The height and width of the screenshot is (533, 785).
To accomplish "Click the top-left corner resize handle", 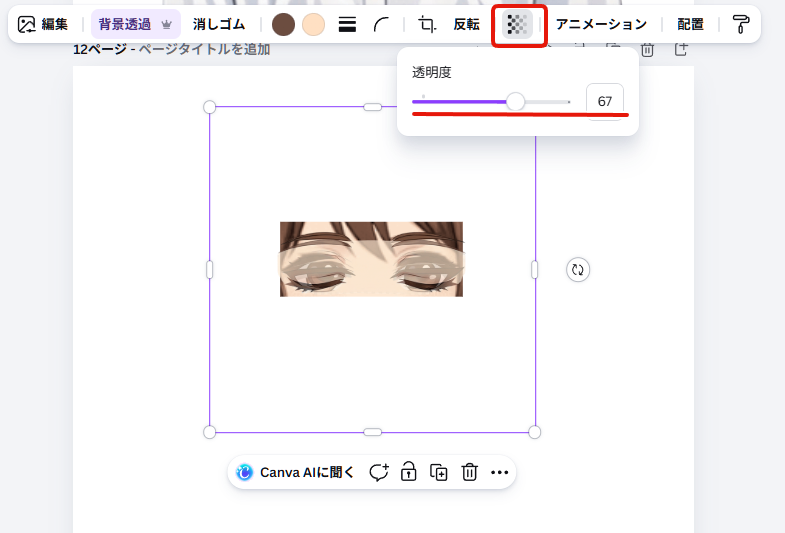I will (209, 107).
